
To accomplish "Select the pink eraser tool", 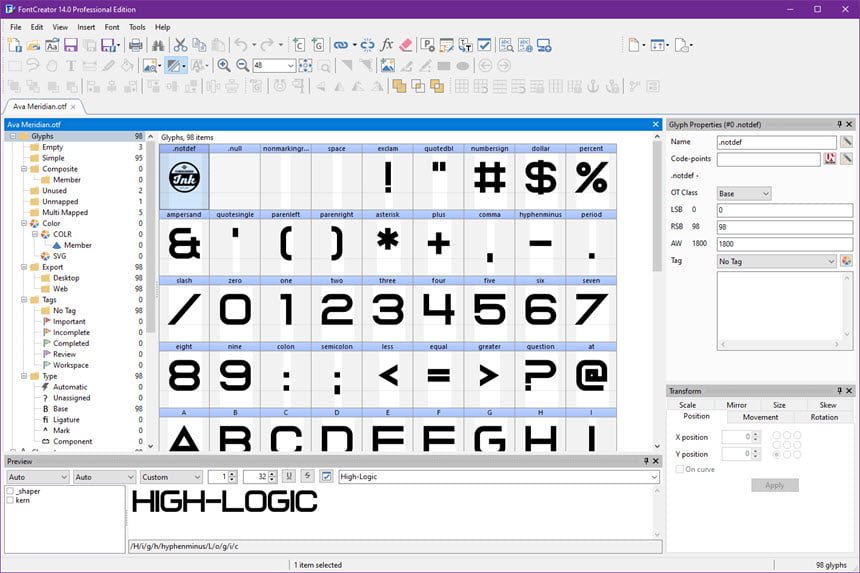I will 405,45.
